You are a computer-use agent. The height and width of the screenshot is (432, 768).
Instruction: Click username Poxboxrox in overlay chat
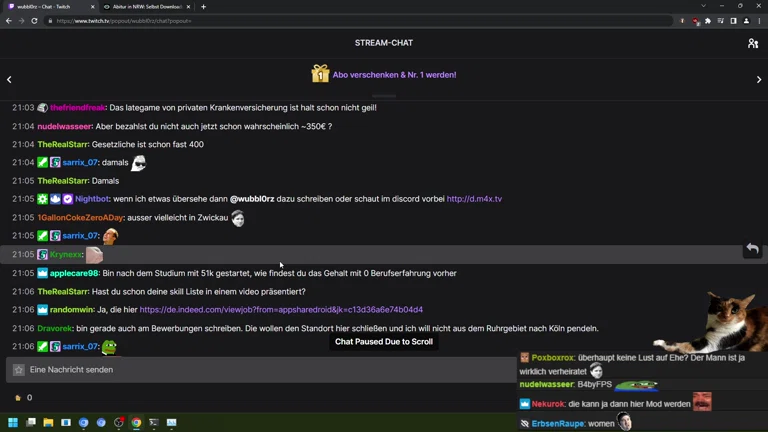[x=553, y=358]
